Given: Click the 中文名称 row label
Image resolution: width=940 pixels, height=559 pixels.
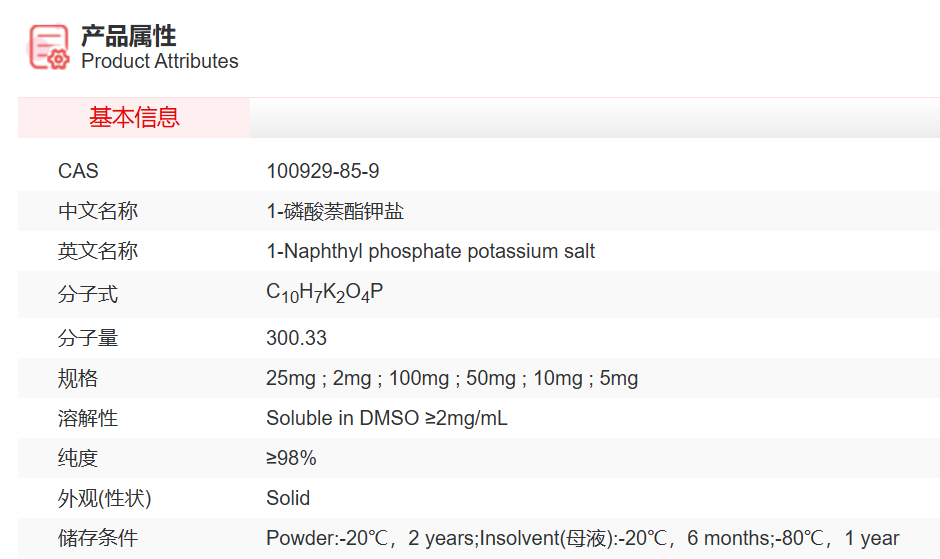Looking at the screenshot, I should [98, 211].
